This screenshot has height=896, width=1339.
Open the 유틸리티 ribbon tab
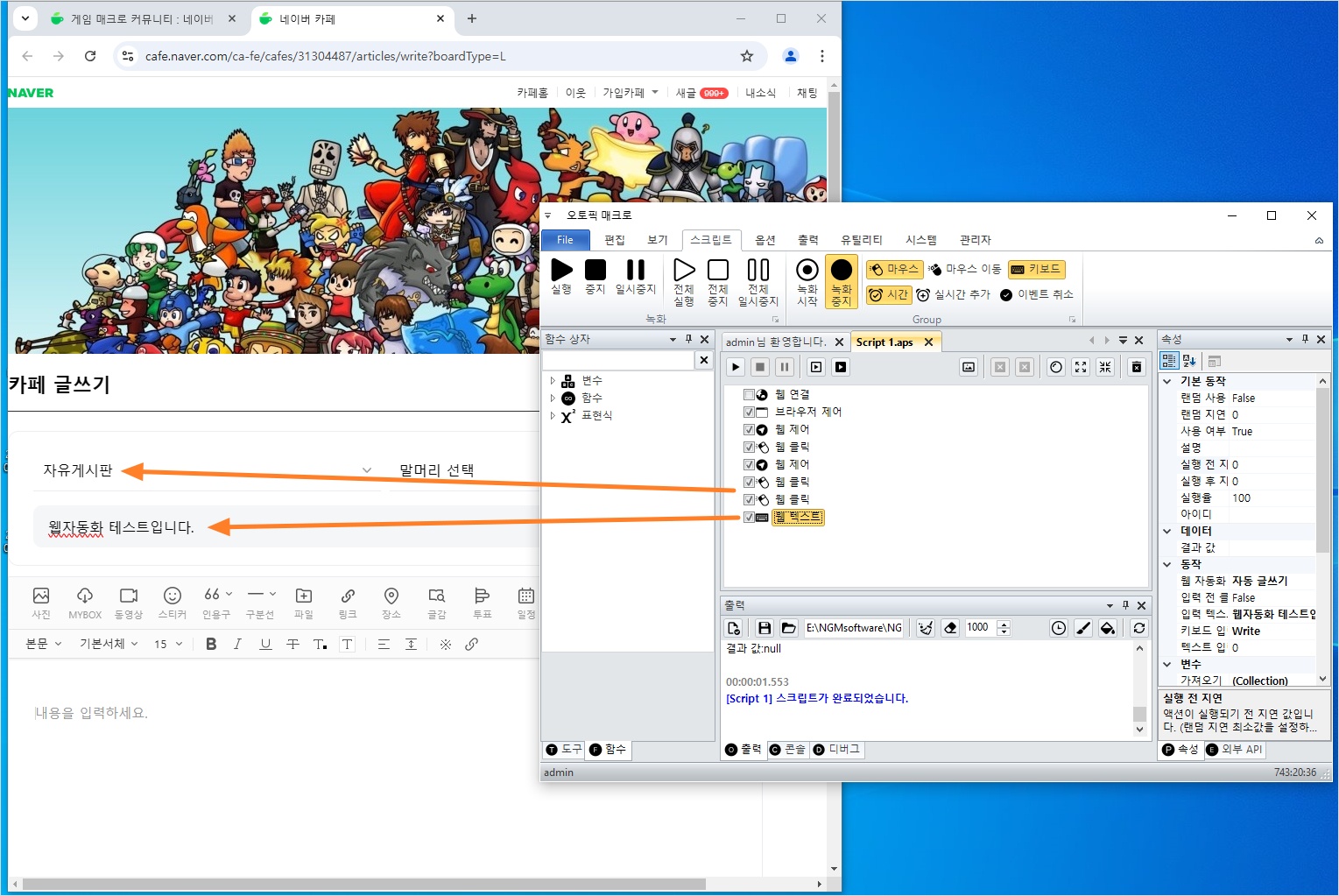coord(862,240)
